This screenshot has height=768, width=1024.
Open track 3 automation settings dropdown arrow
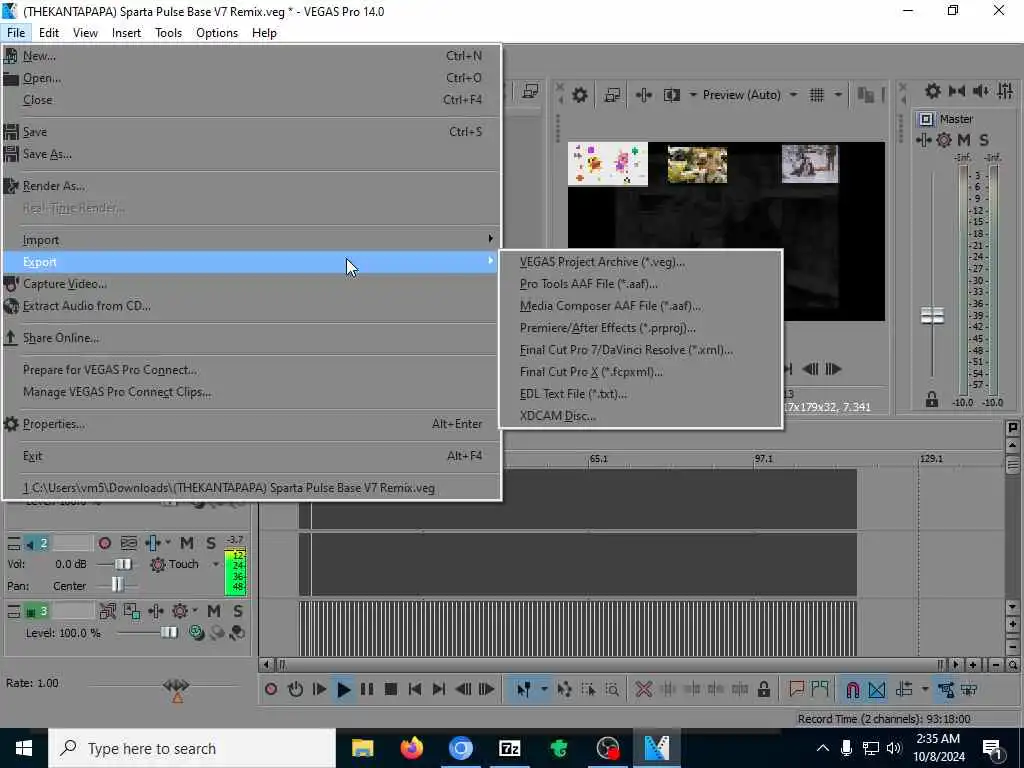195,611
